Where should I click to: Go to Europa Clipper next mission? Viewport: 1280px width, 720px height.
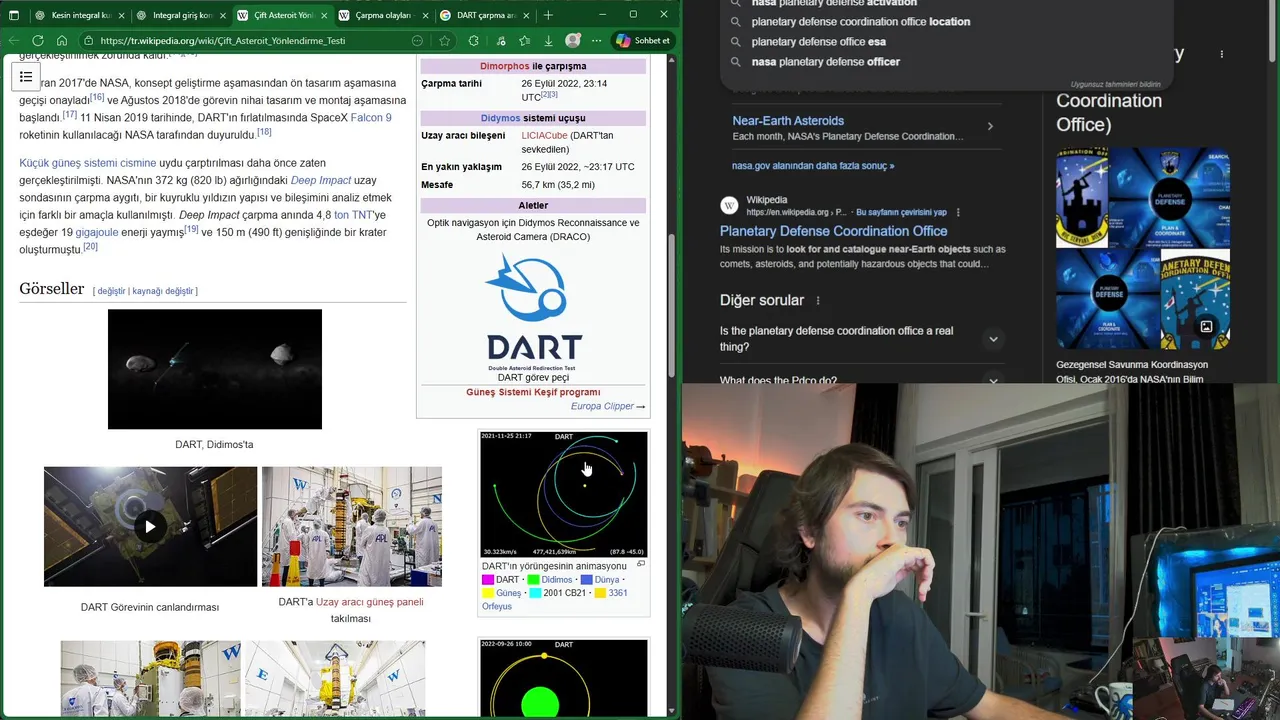point(602,406)
